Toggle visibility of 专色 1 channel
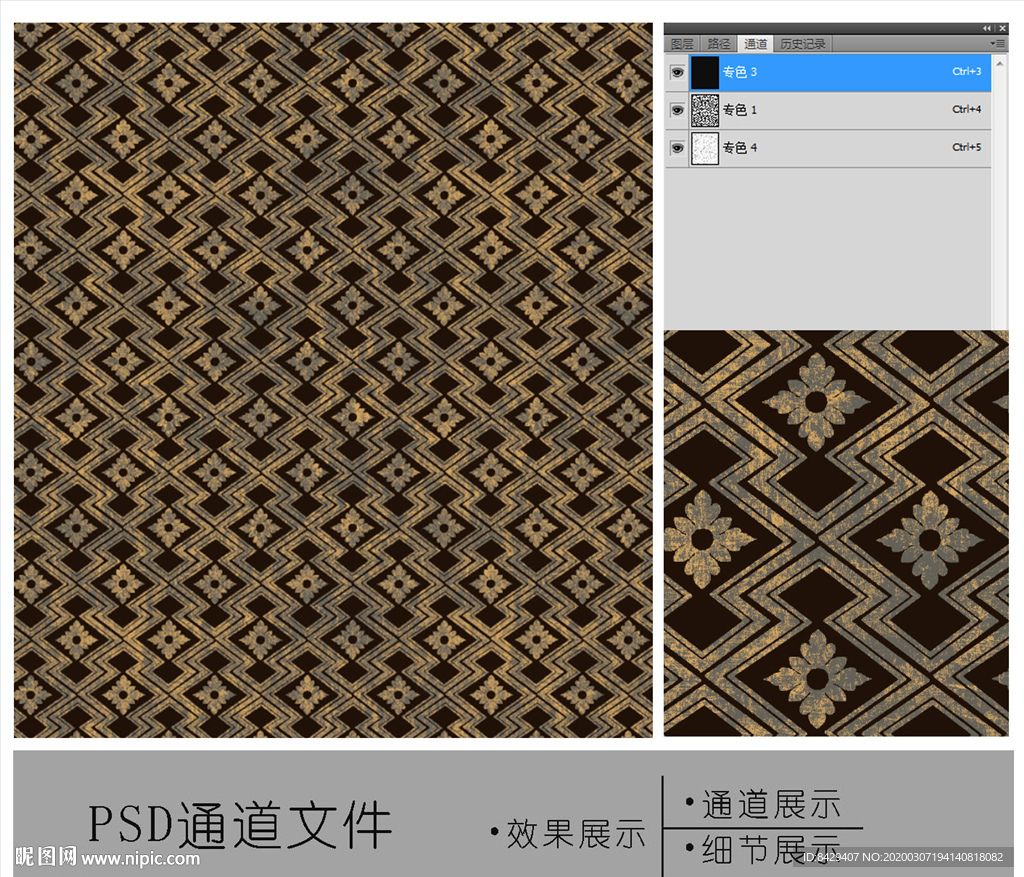This screenshot has height=877, width=1024. coord(677,110)
